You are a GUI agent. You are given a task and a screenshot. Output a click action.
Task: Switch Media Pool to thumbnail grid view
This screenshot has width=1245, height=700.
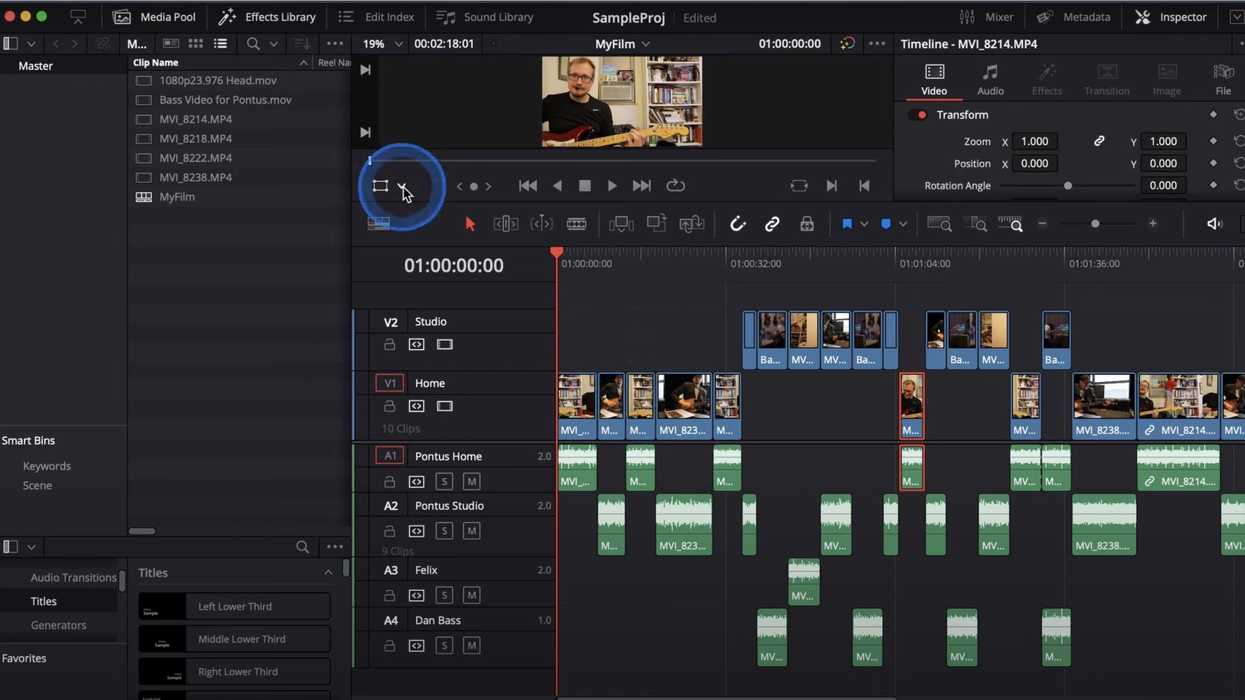195,44
